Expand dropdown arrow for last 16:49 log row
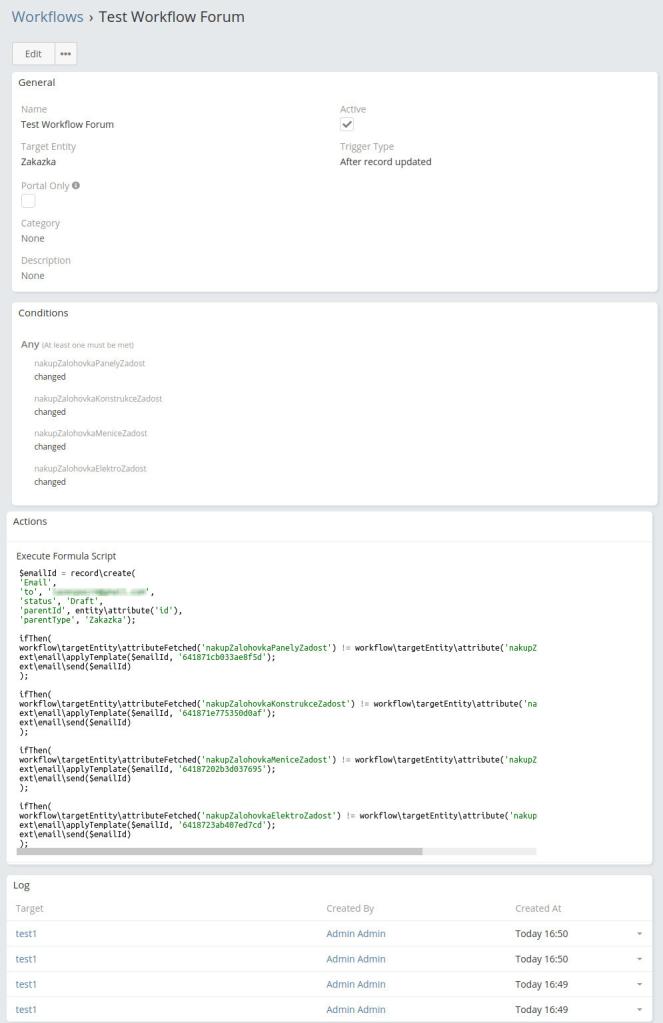Image resolution: width=663 pixels, height=1023 pixels. [x=640, y=1009]
